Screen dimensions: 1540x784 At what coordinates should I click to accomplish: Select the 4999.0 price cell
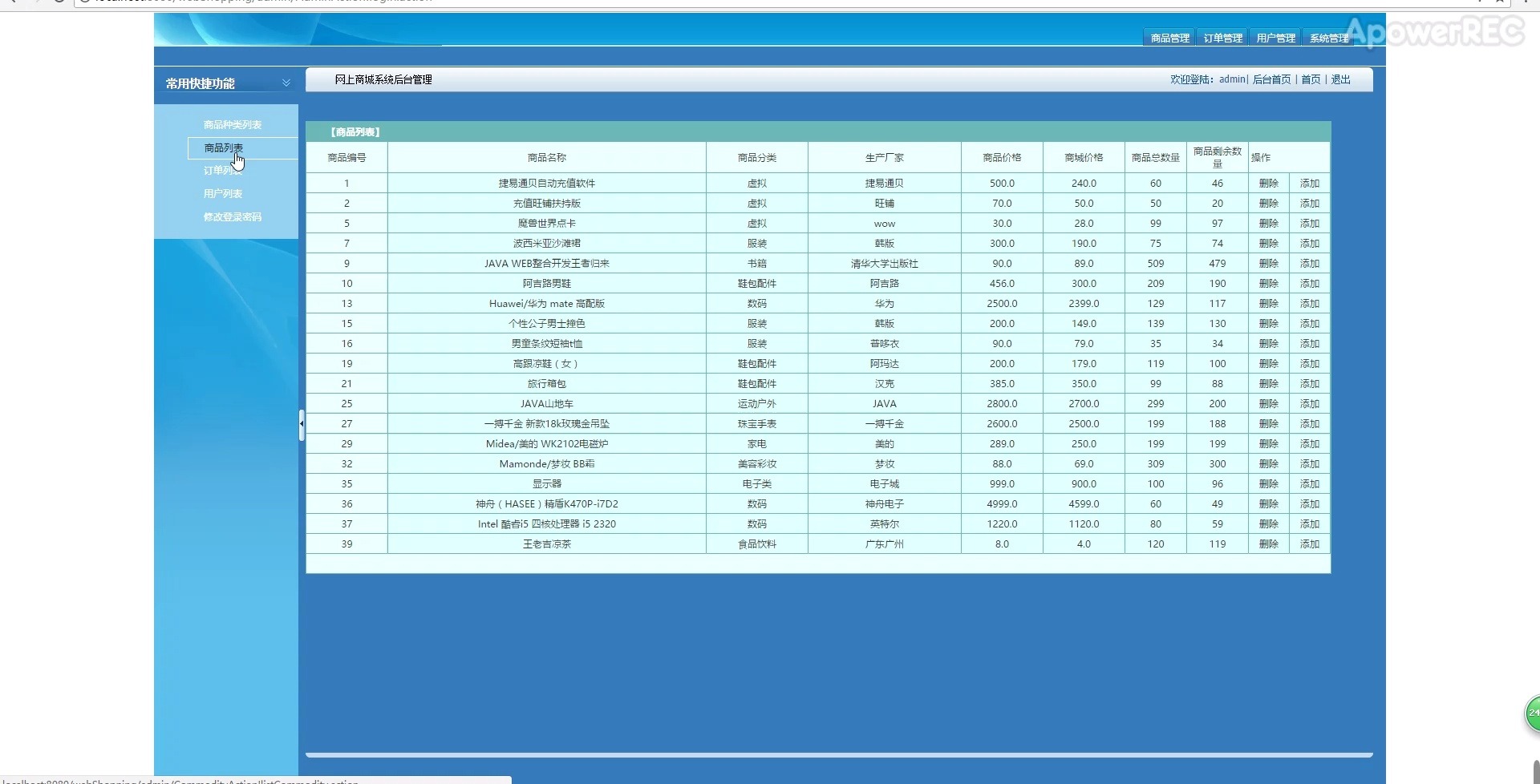(1002, 503)
